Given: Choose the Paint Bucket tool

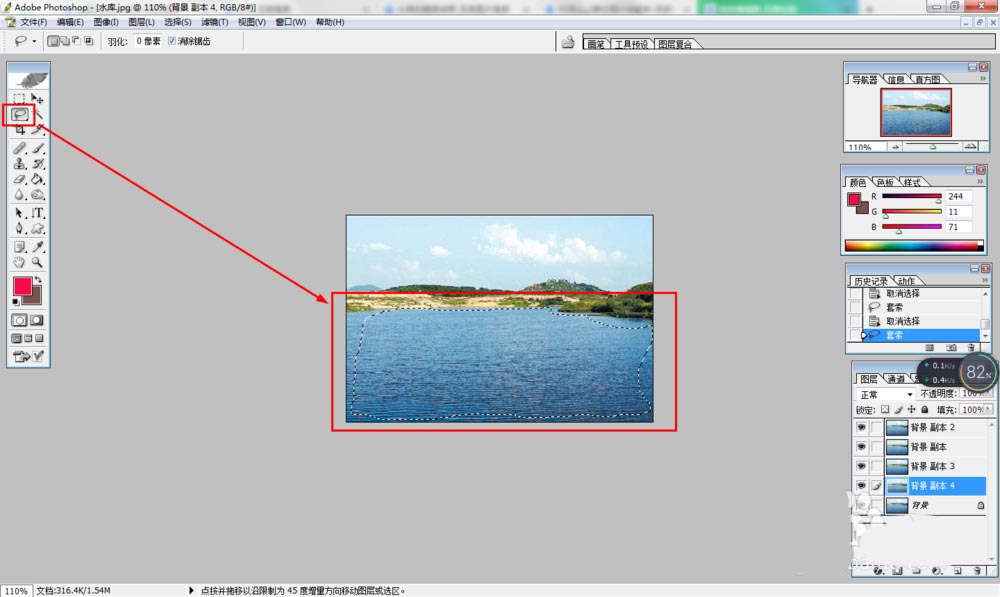Looking at the screenshot, I should [38, 179].
